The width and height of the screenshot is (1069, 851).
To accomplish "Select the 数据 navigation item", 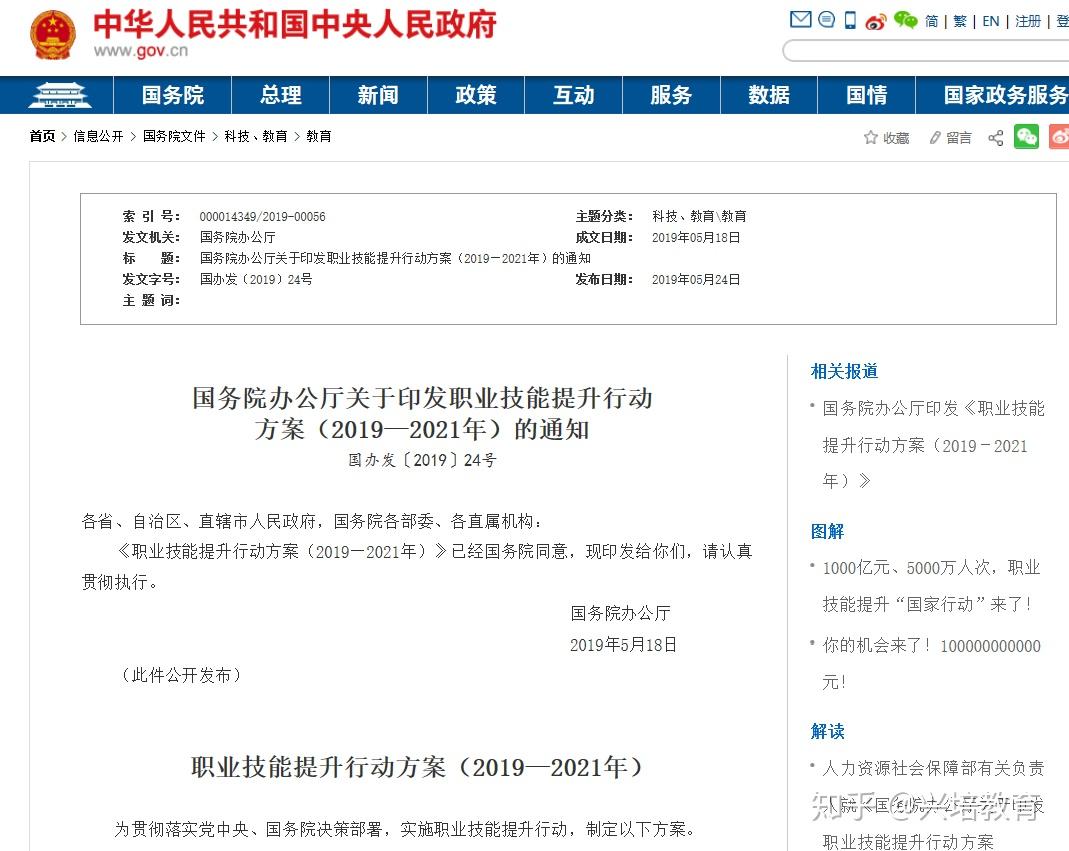I will (769, 95).
